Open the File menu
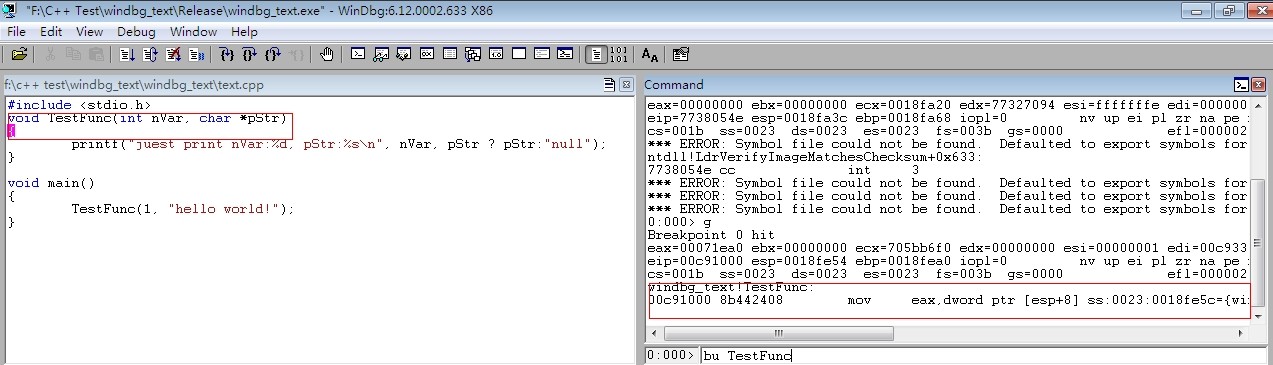1273x365 pixels. tap(16, 31)
